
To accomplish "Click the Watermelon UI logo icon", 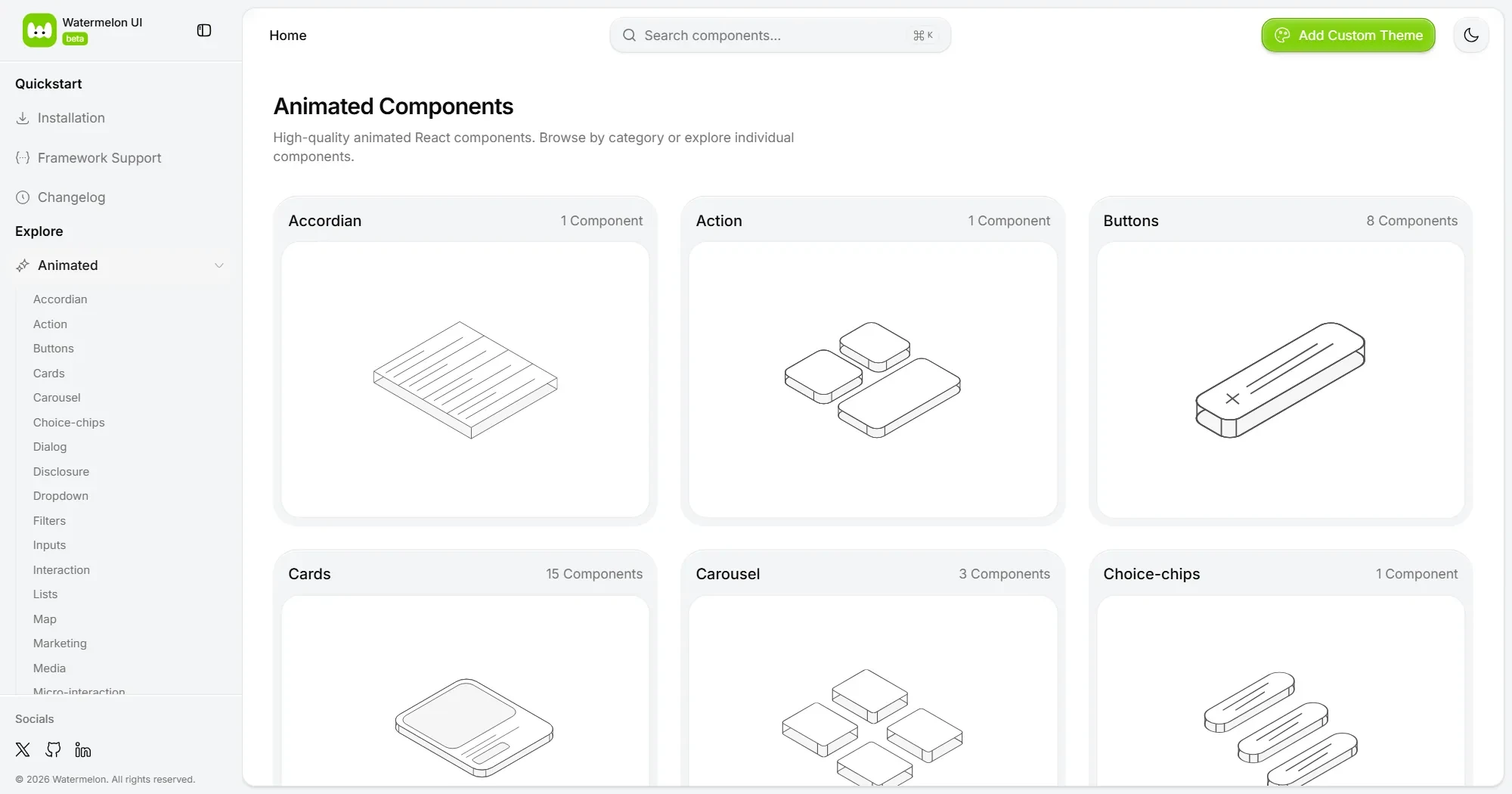I will click(39, 30).
